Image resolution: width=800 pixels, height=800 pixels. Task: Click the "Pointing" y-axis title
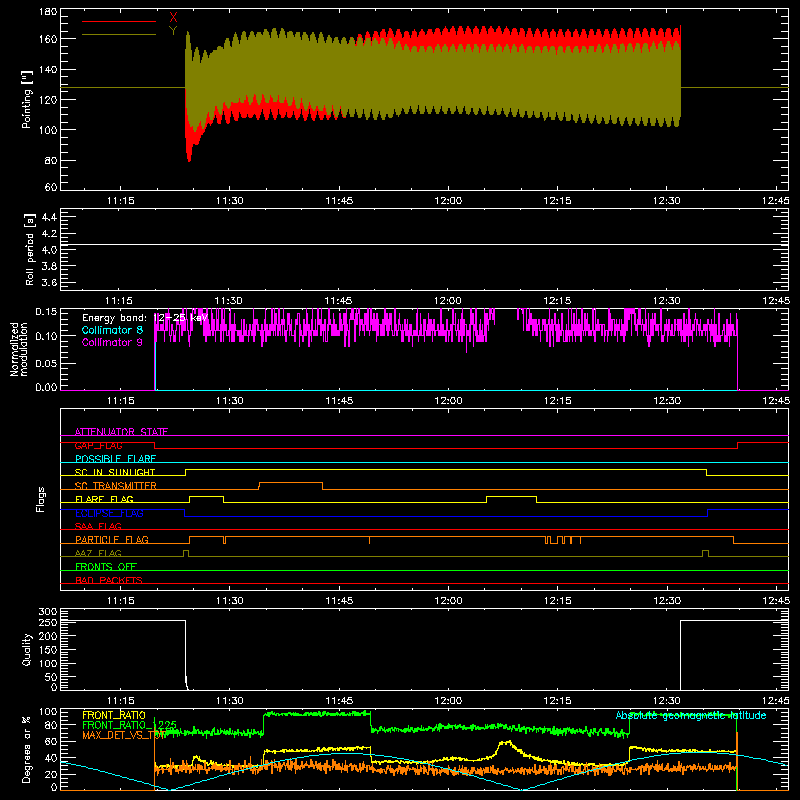click(x=27, y=100)
